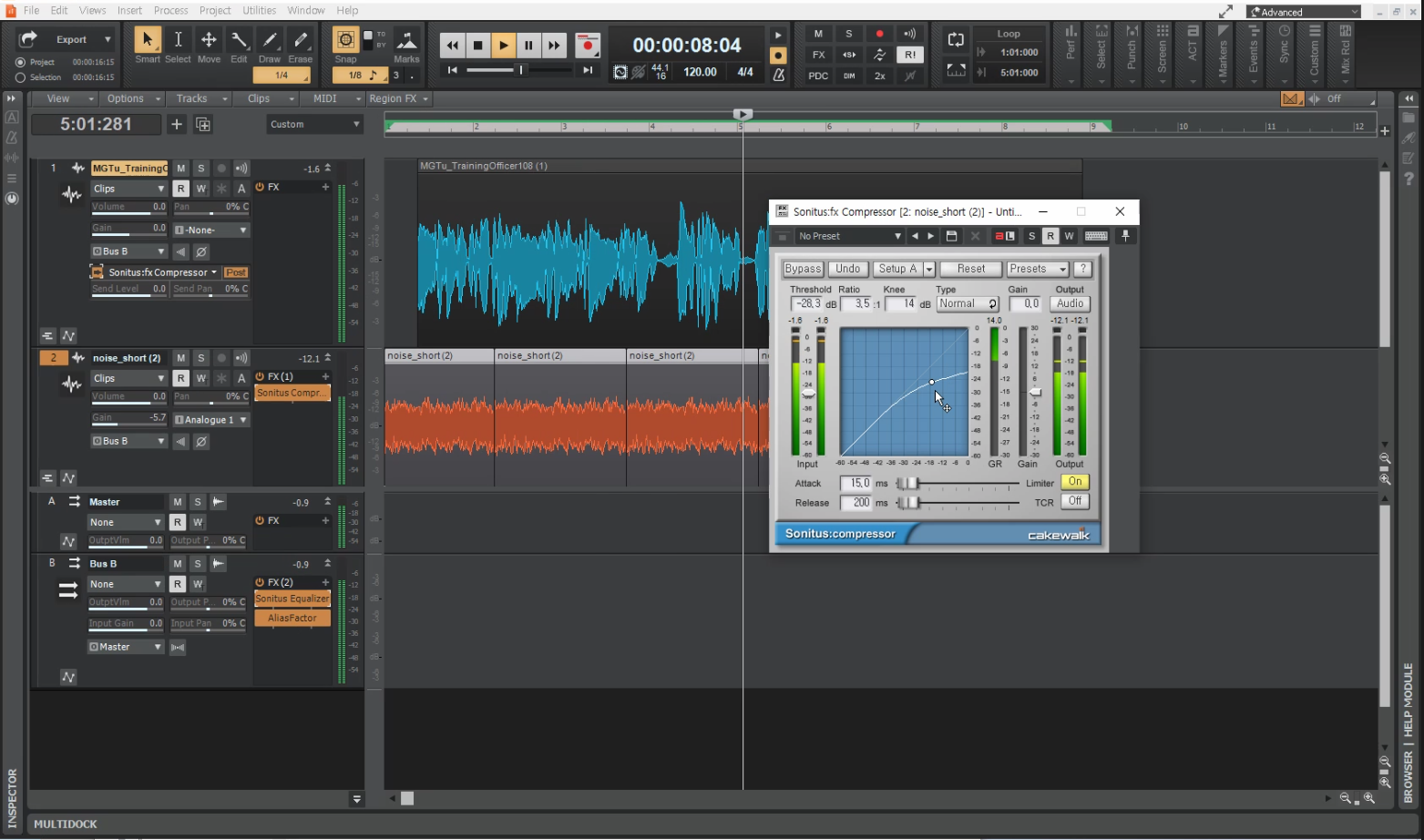The image size is (1424, 840).
Task: Open Track view Tracks menu
Action: tap(197, 98)
